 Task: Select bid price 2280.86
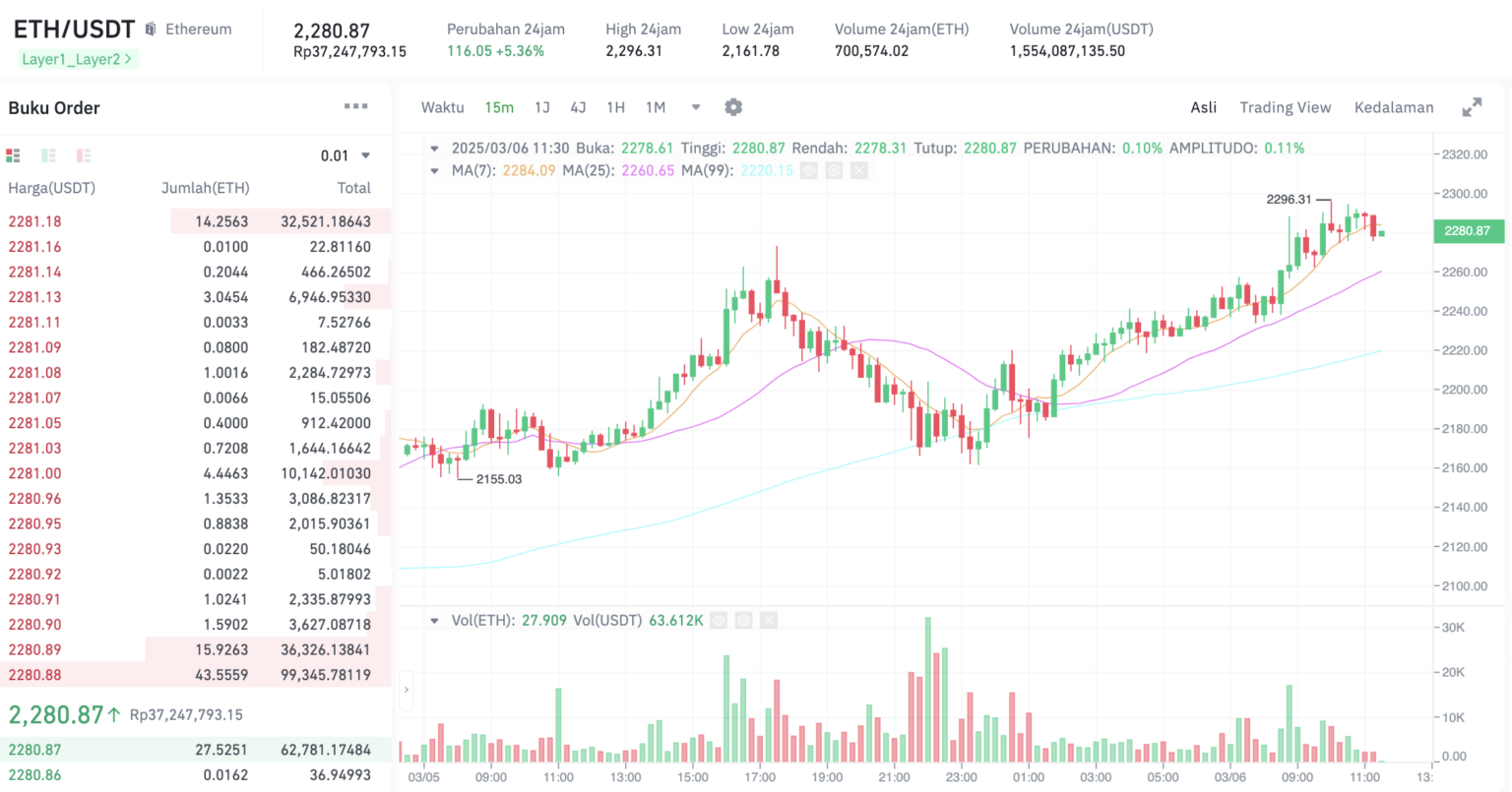(34, 775)
